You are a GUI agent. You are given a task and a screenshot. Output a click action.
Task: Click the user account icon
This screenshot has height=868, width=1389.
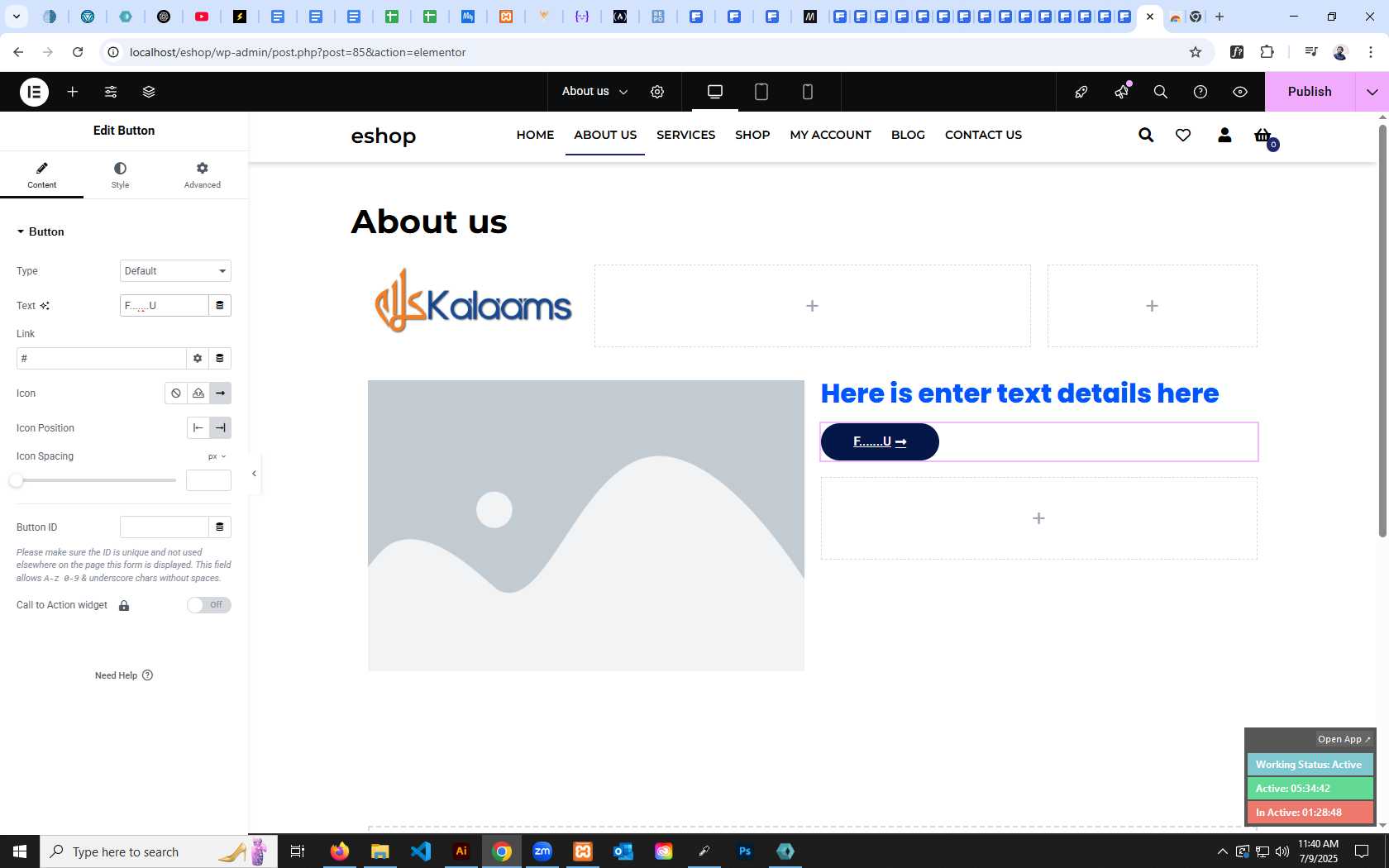click(1224, 135)
